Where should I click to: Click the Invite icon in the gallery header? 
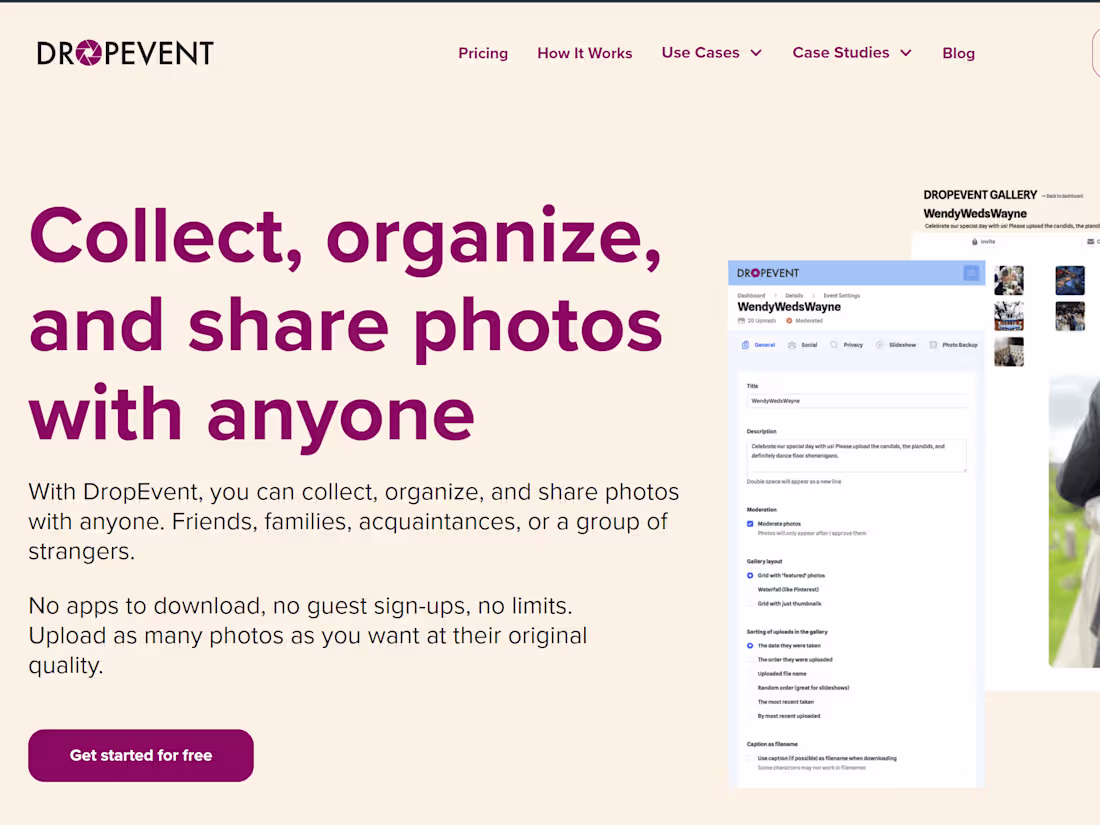(973, 241)
